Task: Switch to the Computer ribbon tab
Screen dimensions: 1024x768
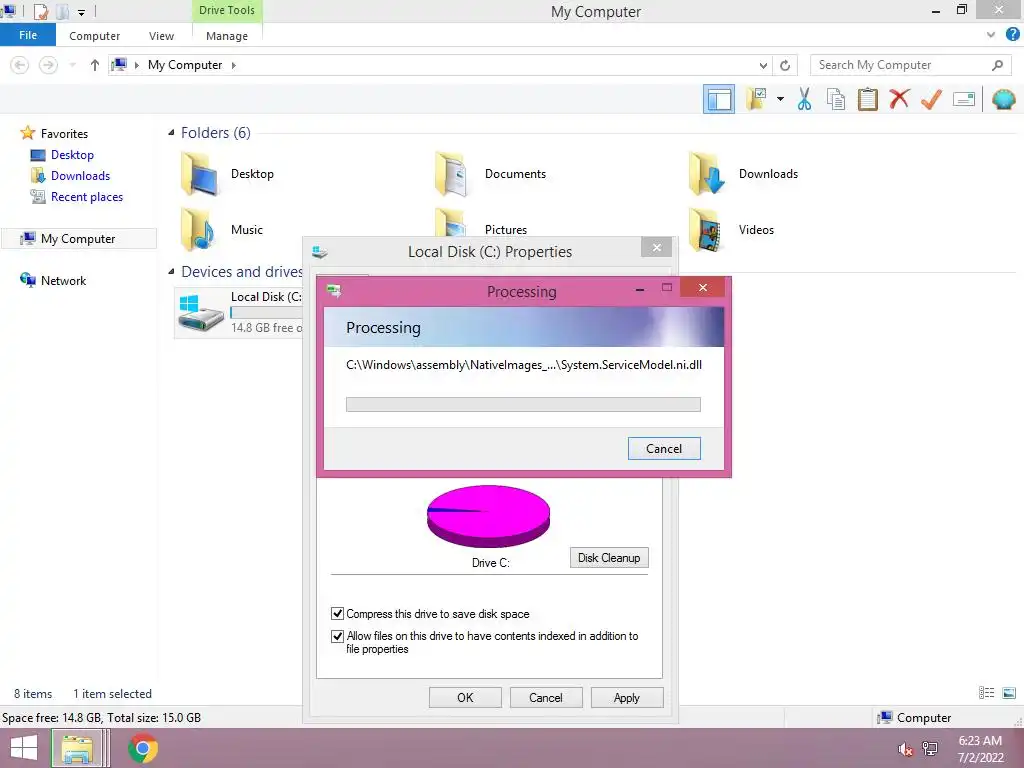Action: click(95, 36)
